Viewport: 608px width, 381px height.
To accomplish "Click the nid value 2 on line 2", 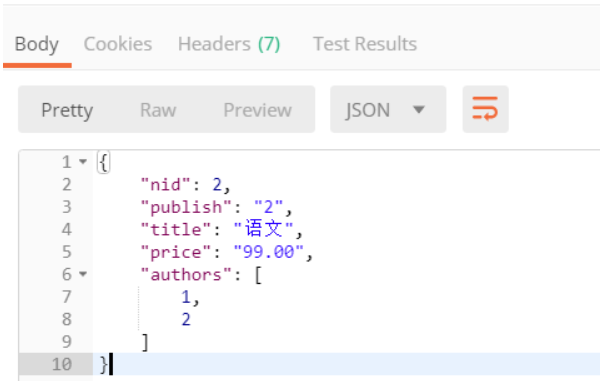I will point(217,184).
